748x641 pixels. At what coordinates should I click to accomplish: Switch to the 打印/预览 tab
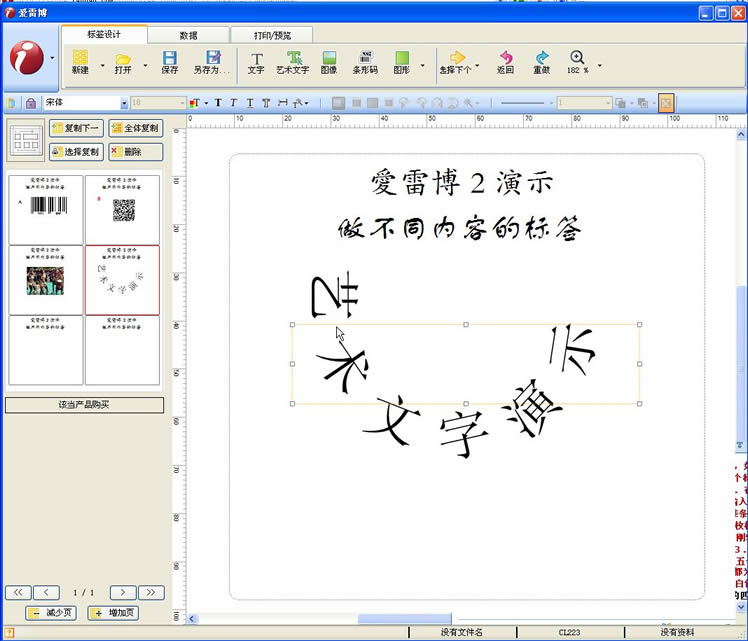[272, 35]
